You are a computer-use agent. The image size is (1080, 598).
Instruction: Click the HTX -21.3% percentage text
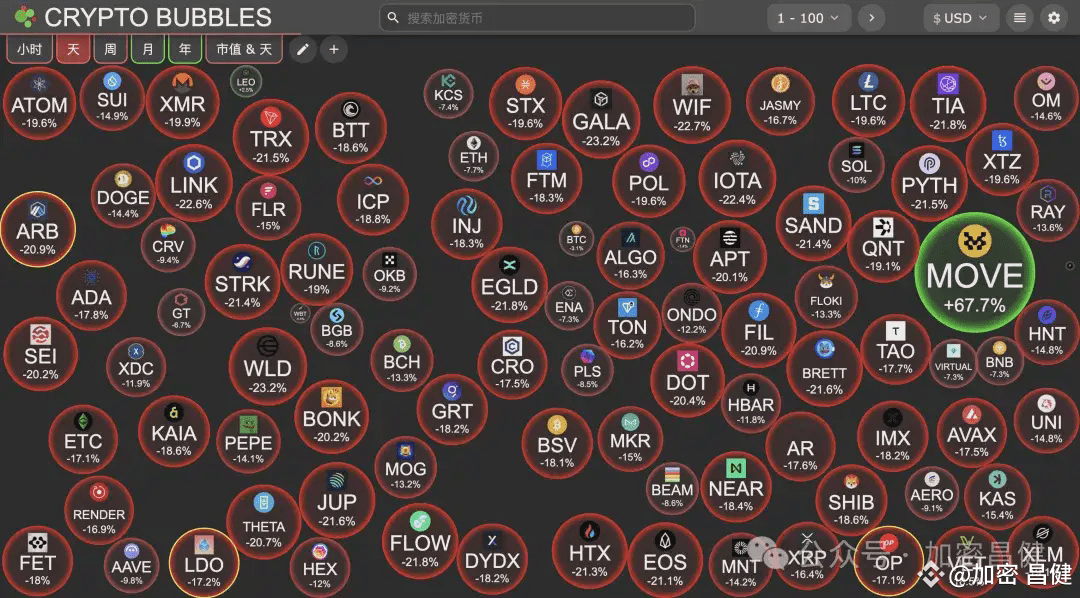(x=590, y=572)
